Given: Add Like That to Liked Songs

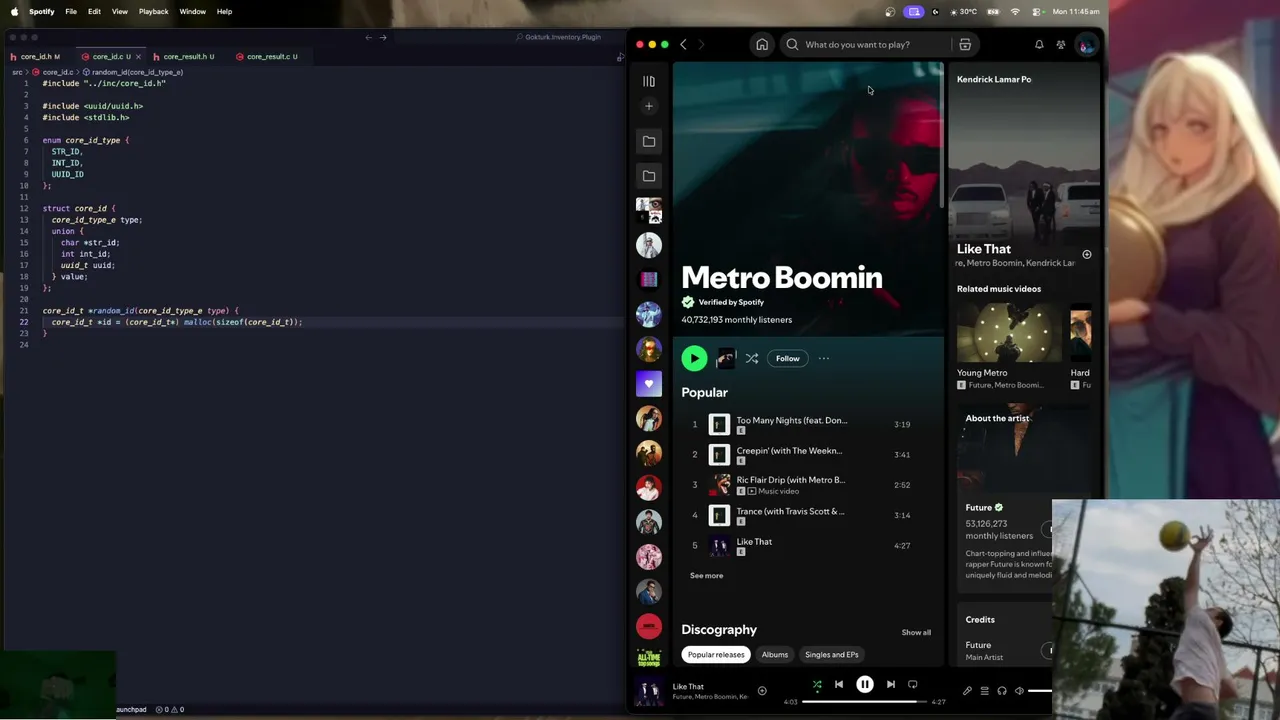Looking at the screenshot, I should tap(762, 691).
